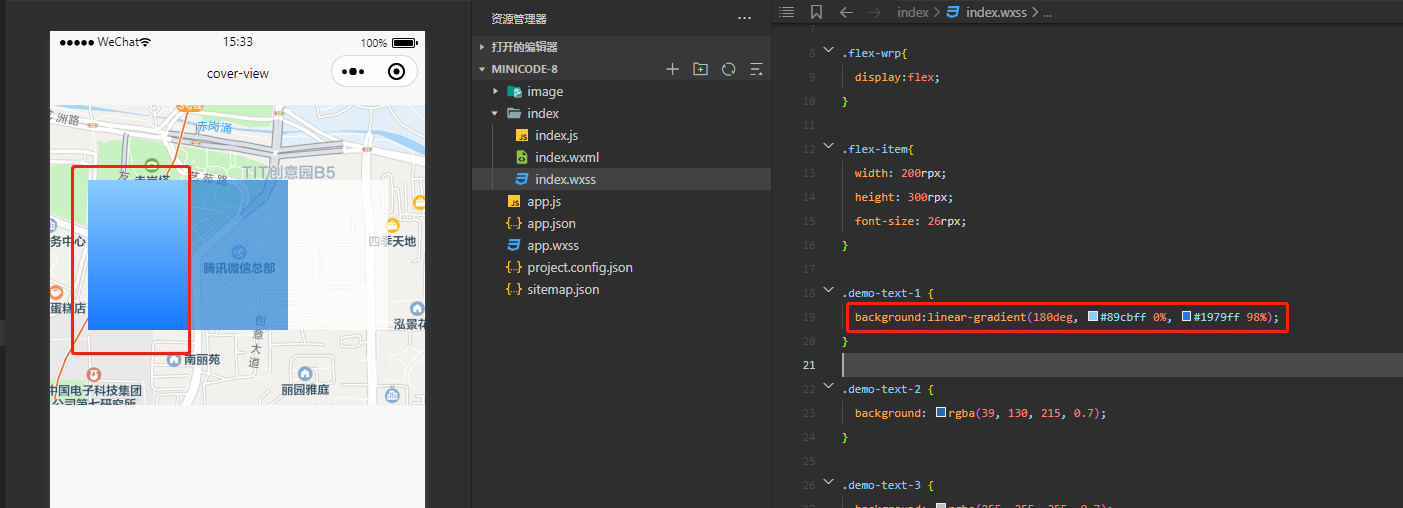Click the new file plus icon
This screenshot has width=1403, height=508.
672,69
